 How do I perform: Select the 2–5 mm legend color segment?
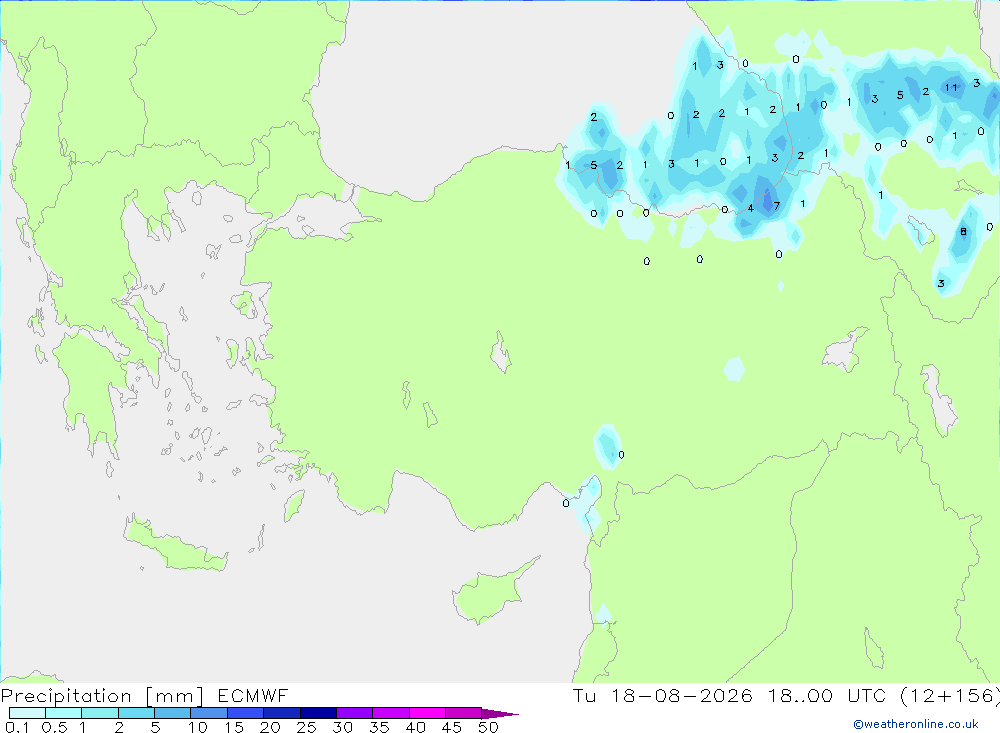pos(136,713)
